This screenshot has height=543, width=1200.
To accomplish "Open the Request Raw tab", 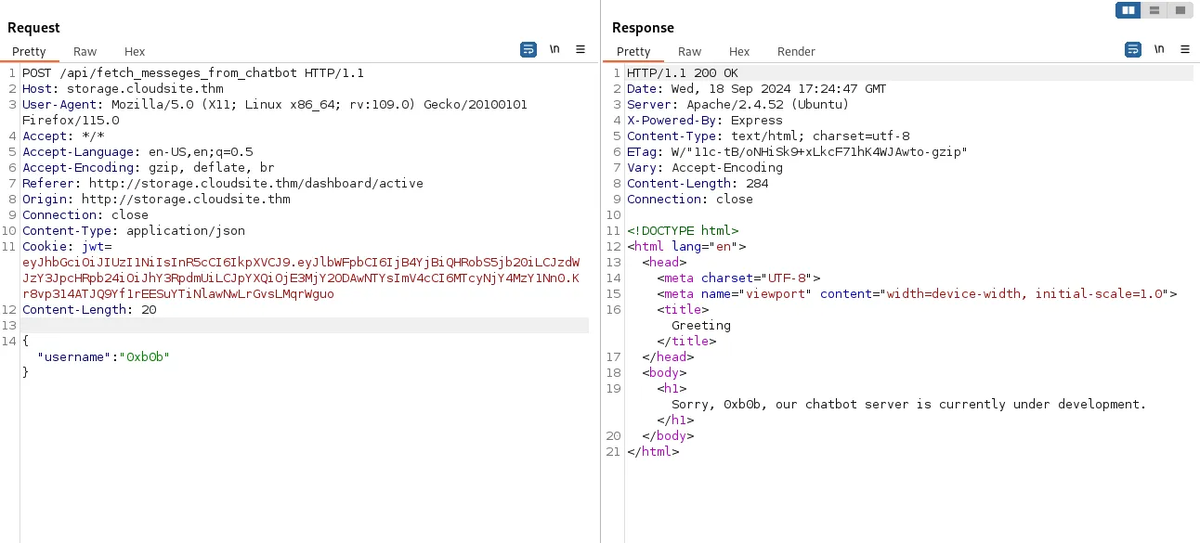I will 85,51.
